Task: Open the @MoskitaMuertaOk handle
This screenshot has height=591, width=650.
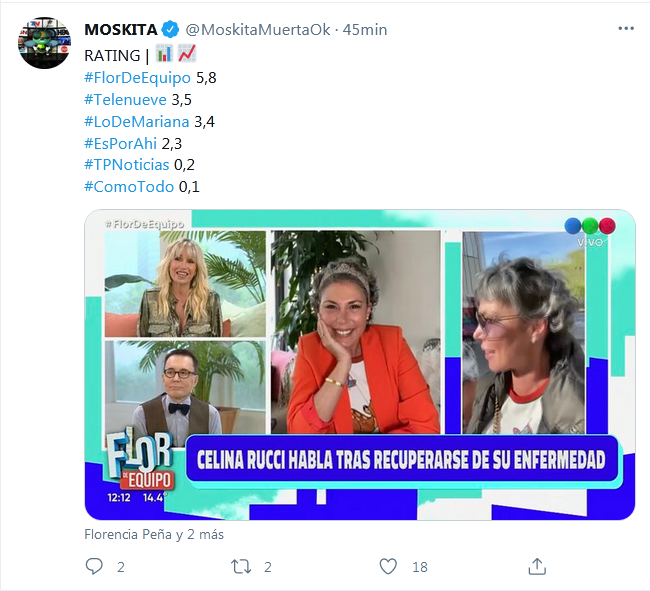Action: pos(258,30)
